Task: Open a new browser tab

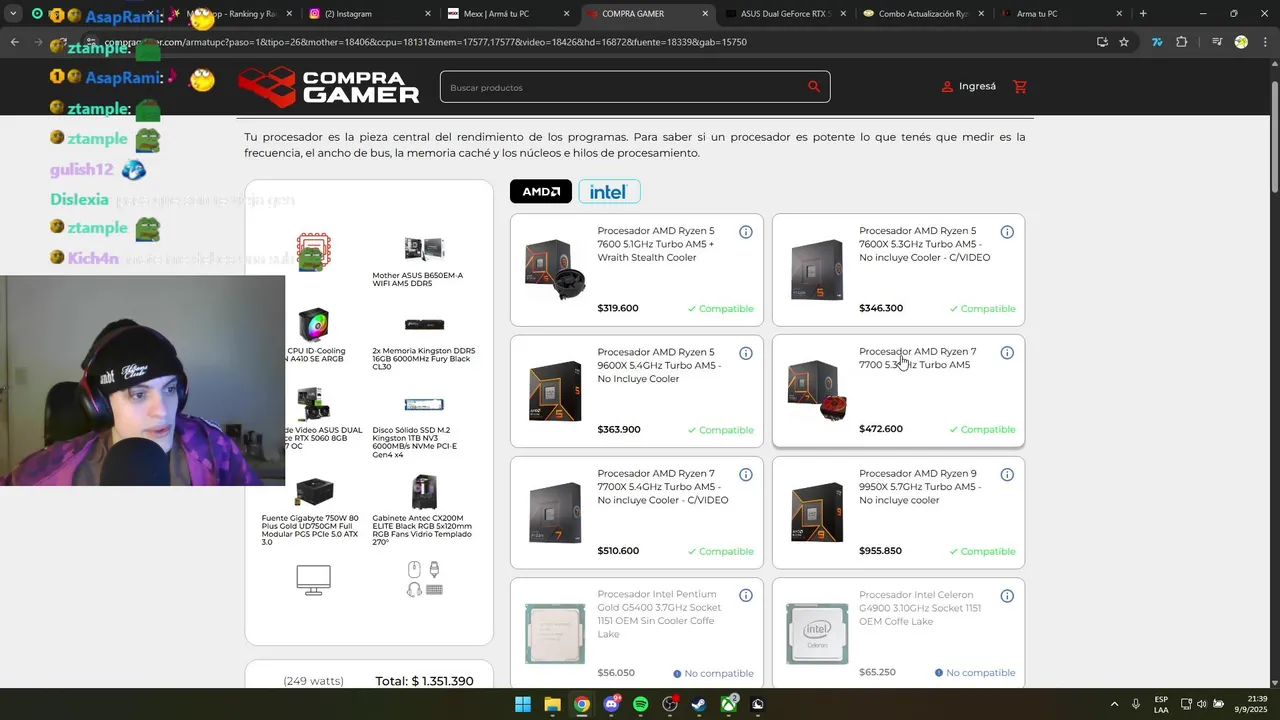Action: (x=1143, y=14)
